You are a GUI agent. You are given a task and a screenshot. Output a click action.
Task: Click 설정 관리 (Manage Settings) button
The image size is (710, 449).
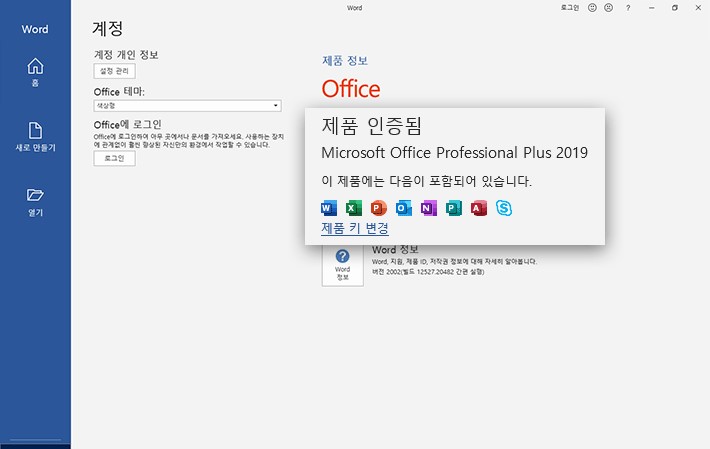115,71
